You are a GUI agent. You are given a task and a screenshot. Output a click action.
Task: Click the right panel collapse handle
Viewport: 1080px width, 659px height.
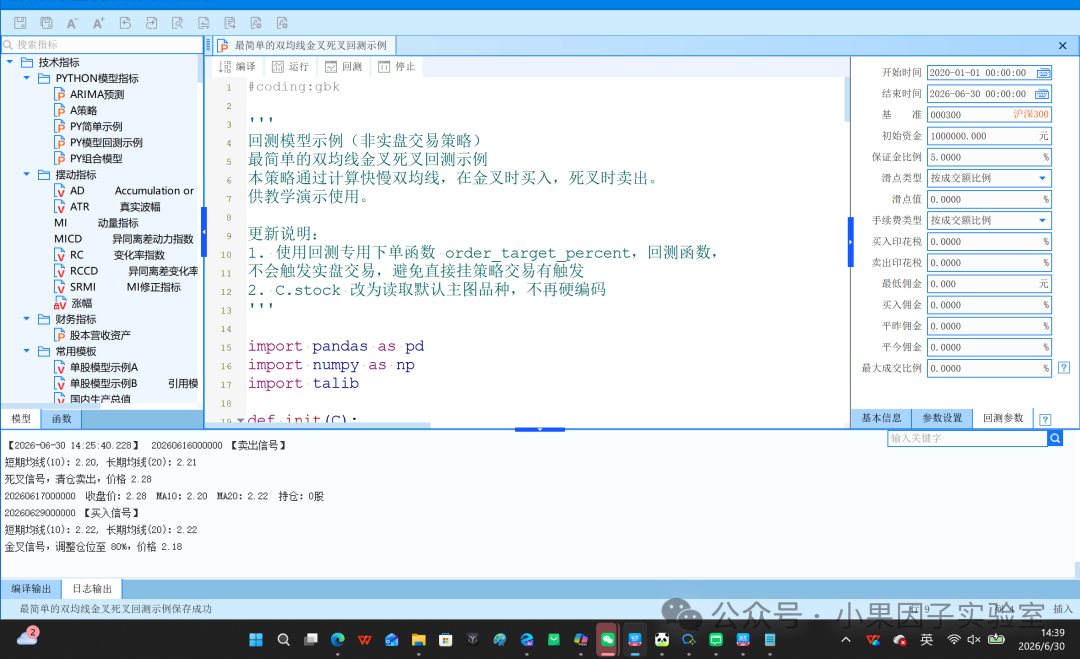click(x=851, y=242)
